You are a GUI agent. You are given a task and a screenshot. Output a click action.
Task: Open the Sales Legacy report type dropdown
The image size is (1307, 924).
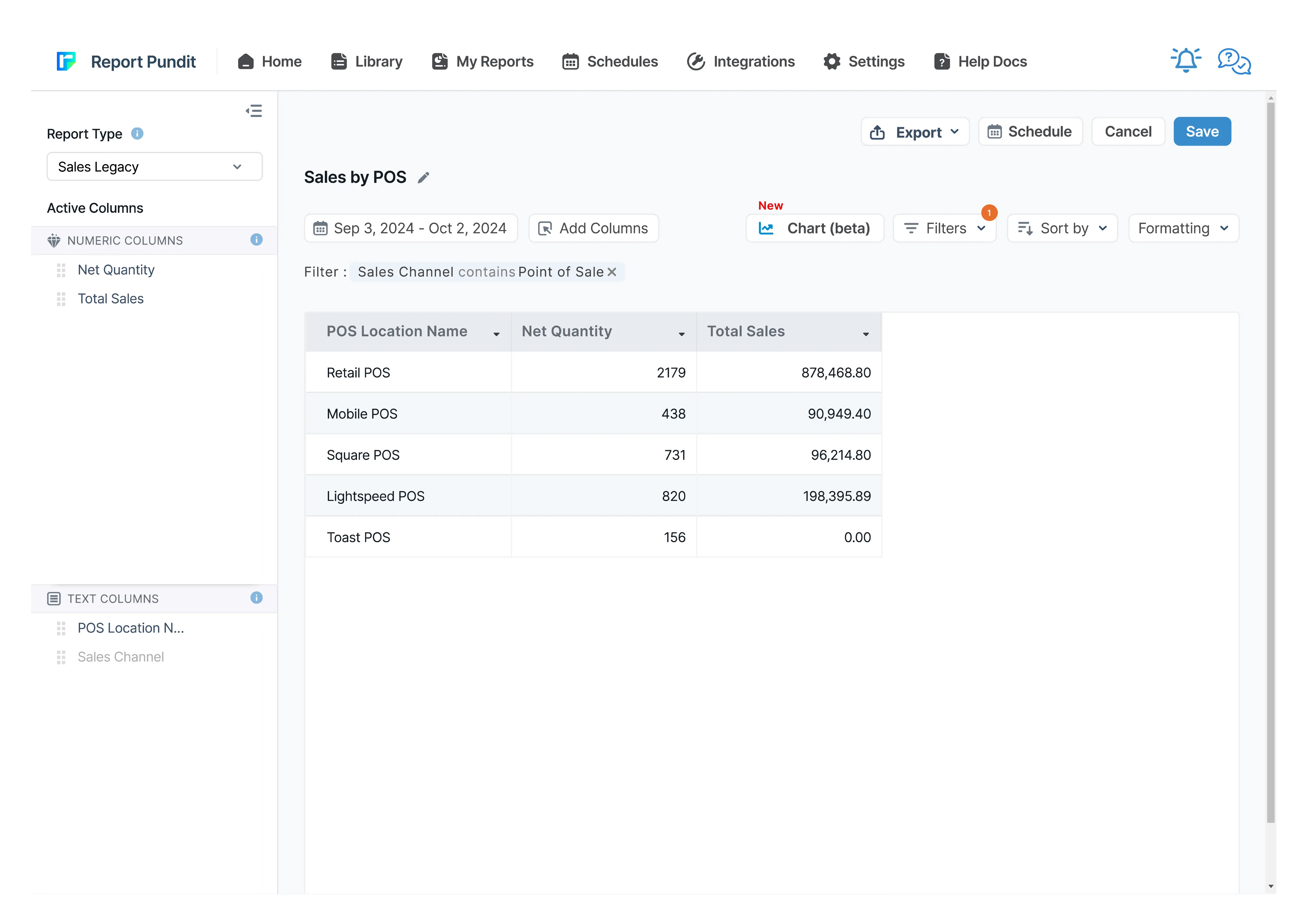(x=154, y=167)
